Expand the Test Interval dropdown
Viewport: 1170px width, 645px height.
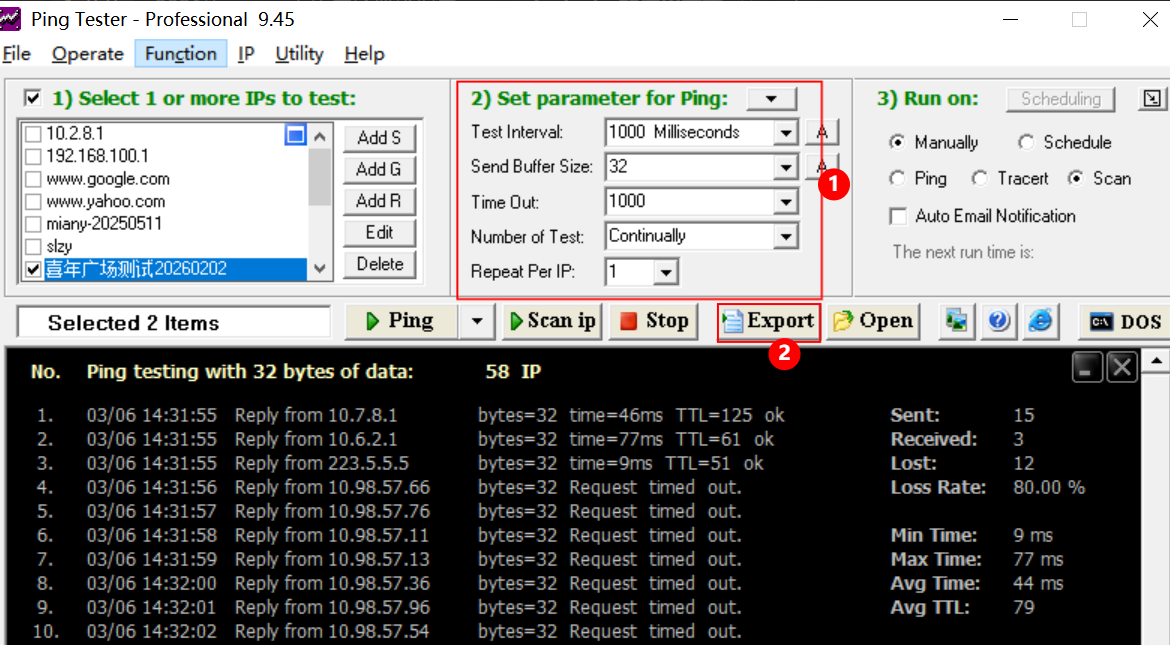[786, 133]
